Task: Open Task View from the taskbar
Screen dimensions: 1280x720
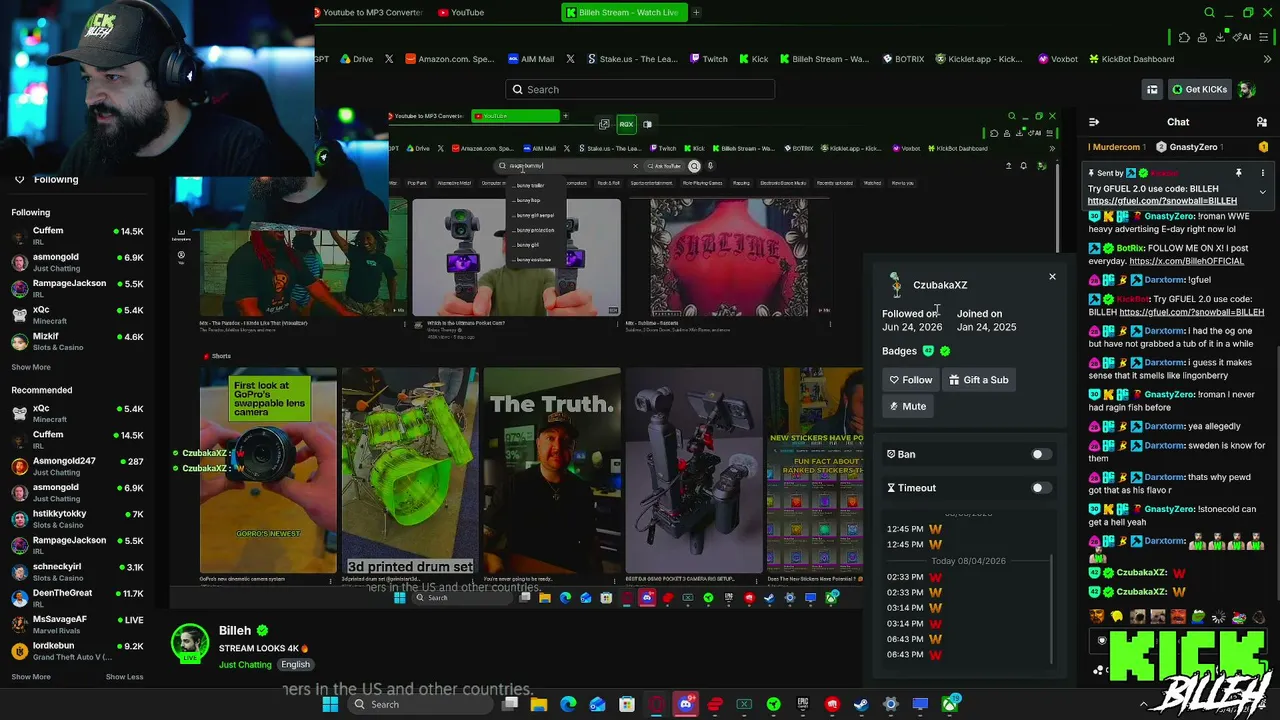Action: tap(510, 705)
